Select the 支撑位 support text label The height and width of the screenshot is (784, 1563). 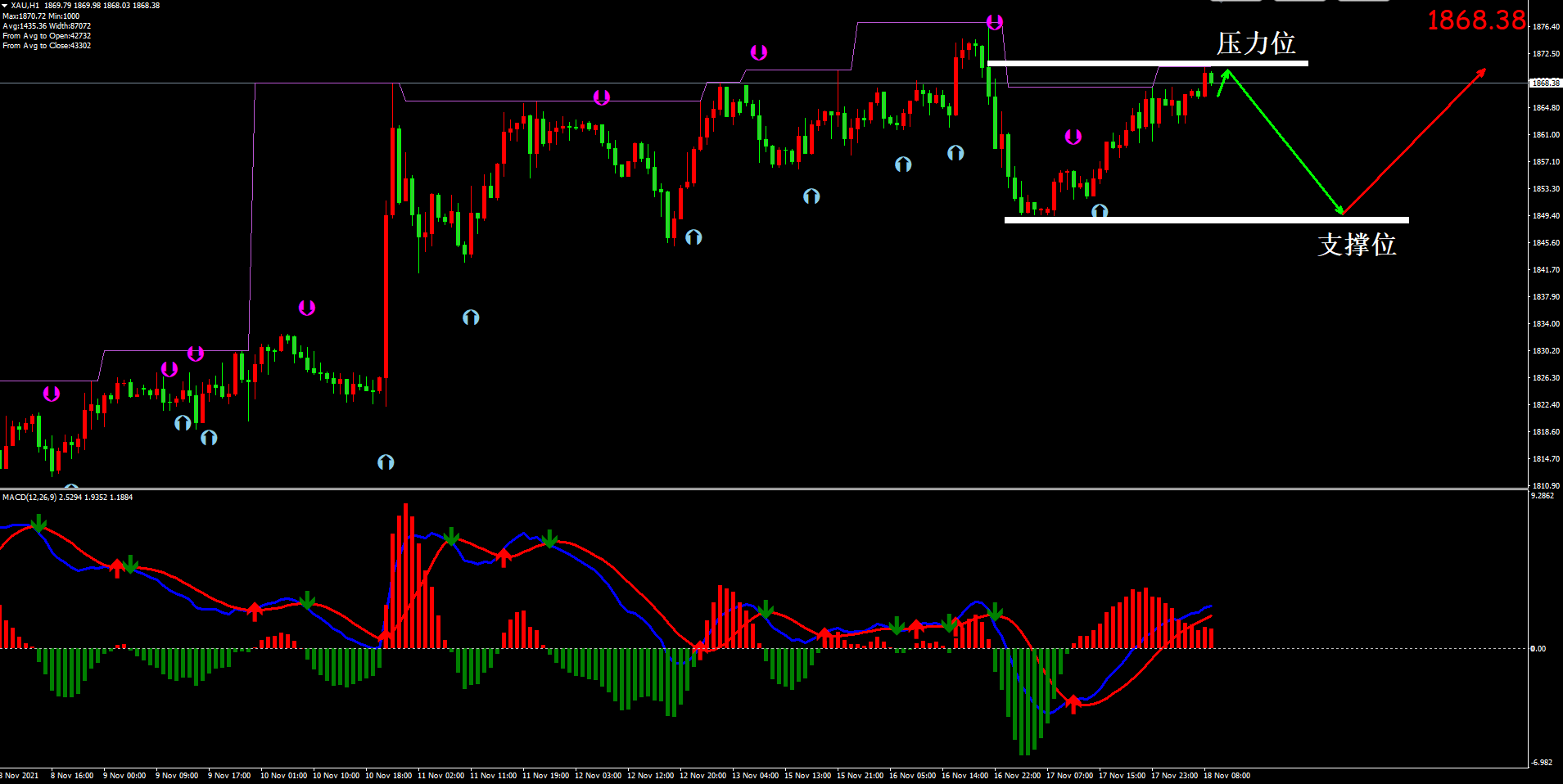click(1357, 244)
